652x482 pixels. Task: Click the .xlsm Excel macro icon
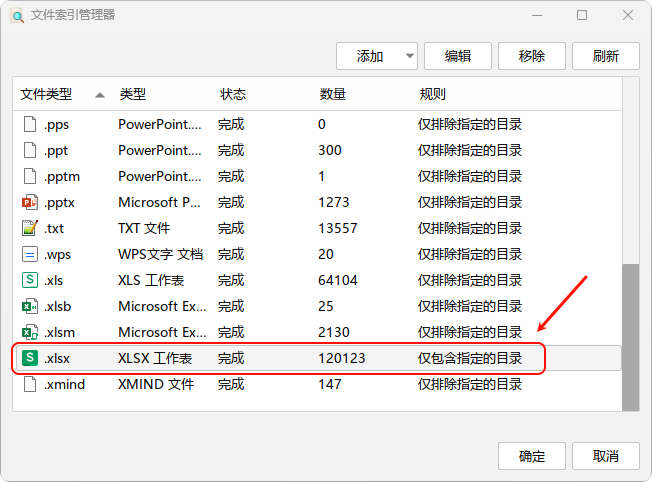click(x=29, y=332)
